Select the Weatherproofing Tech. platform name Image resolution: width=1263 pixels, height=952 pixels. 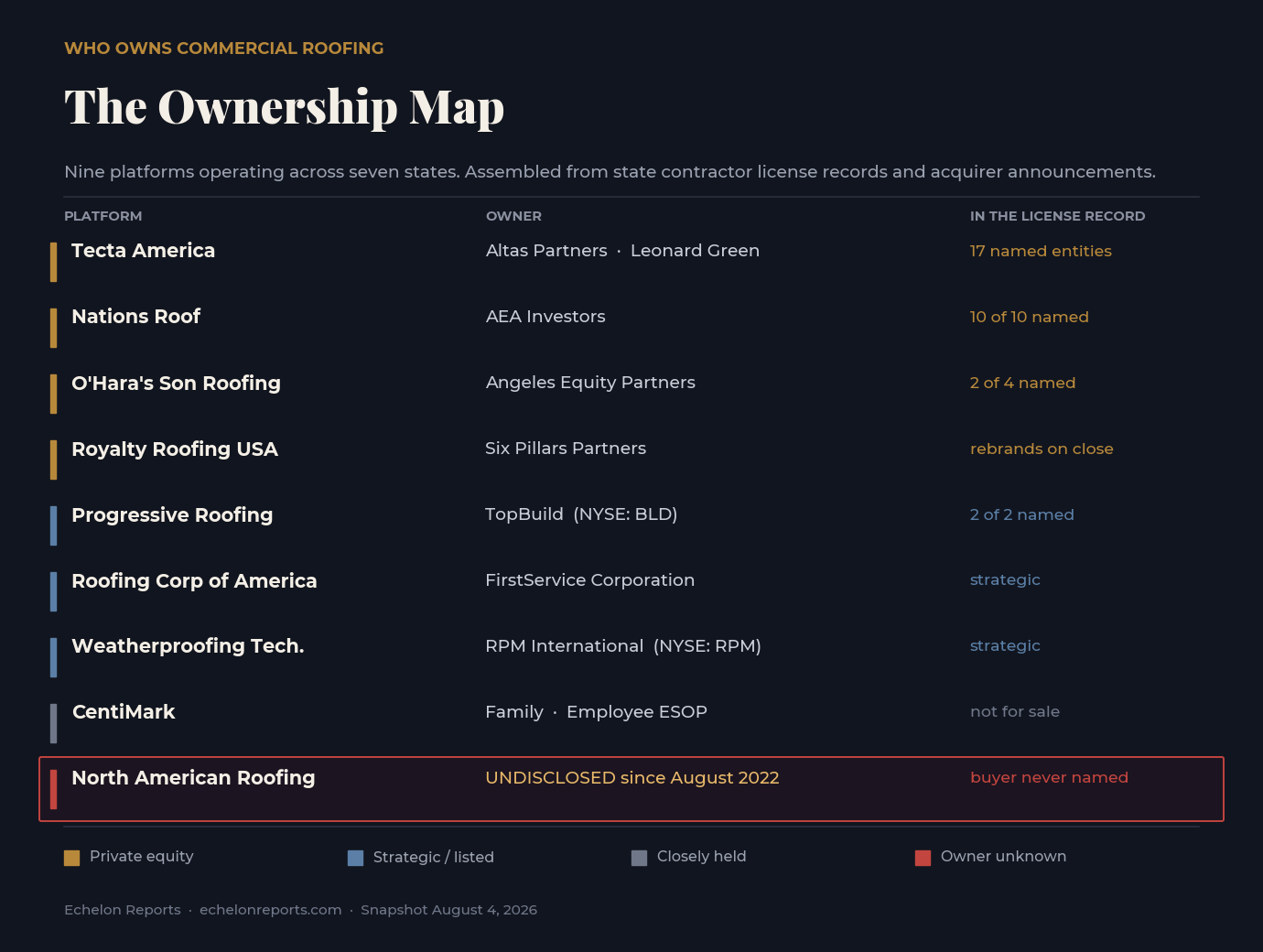pyautogui.click(x=188, y=646)
